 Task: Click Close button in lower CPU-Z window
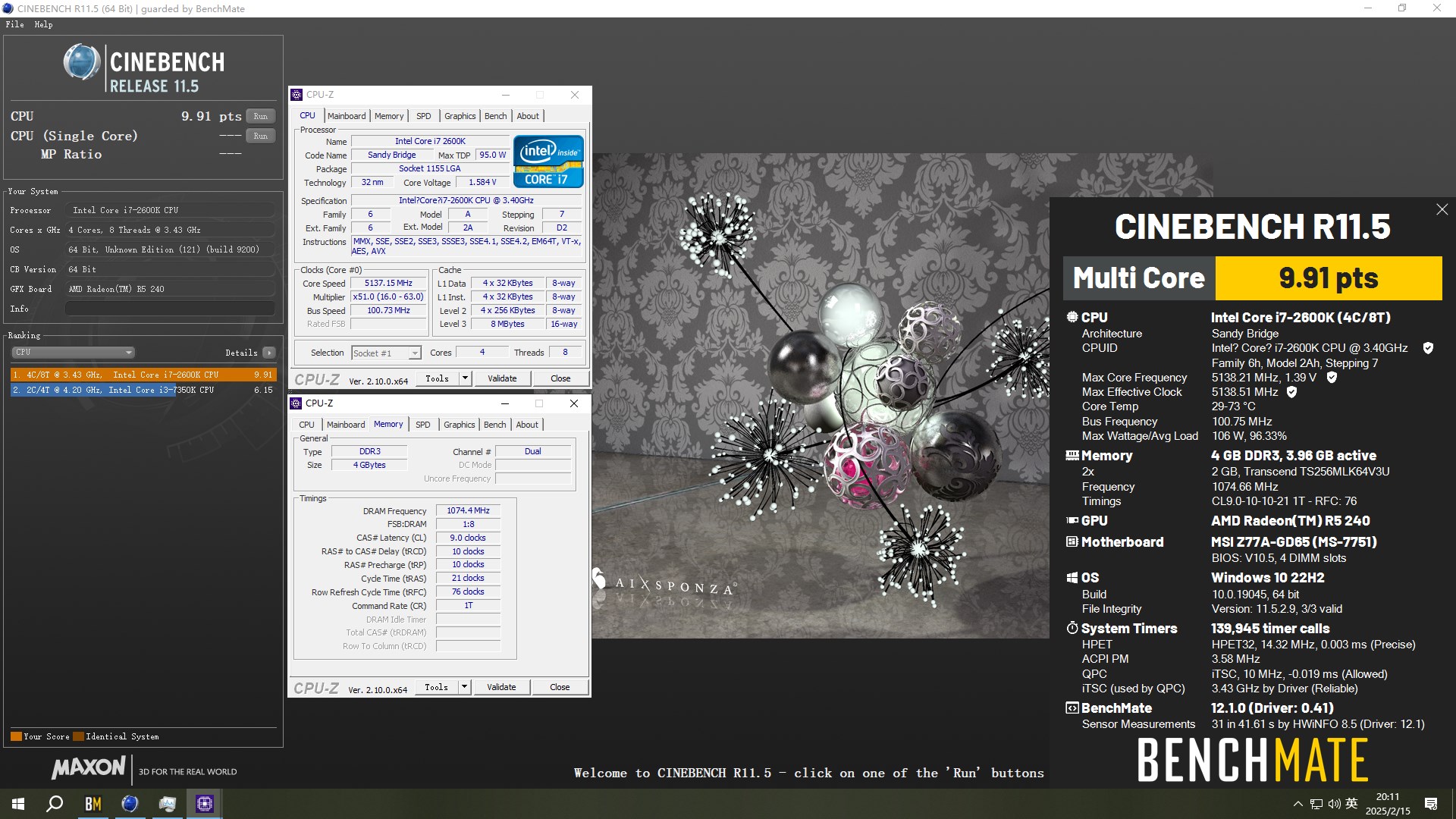560,687
